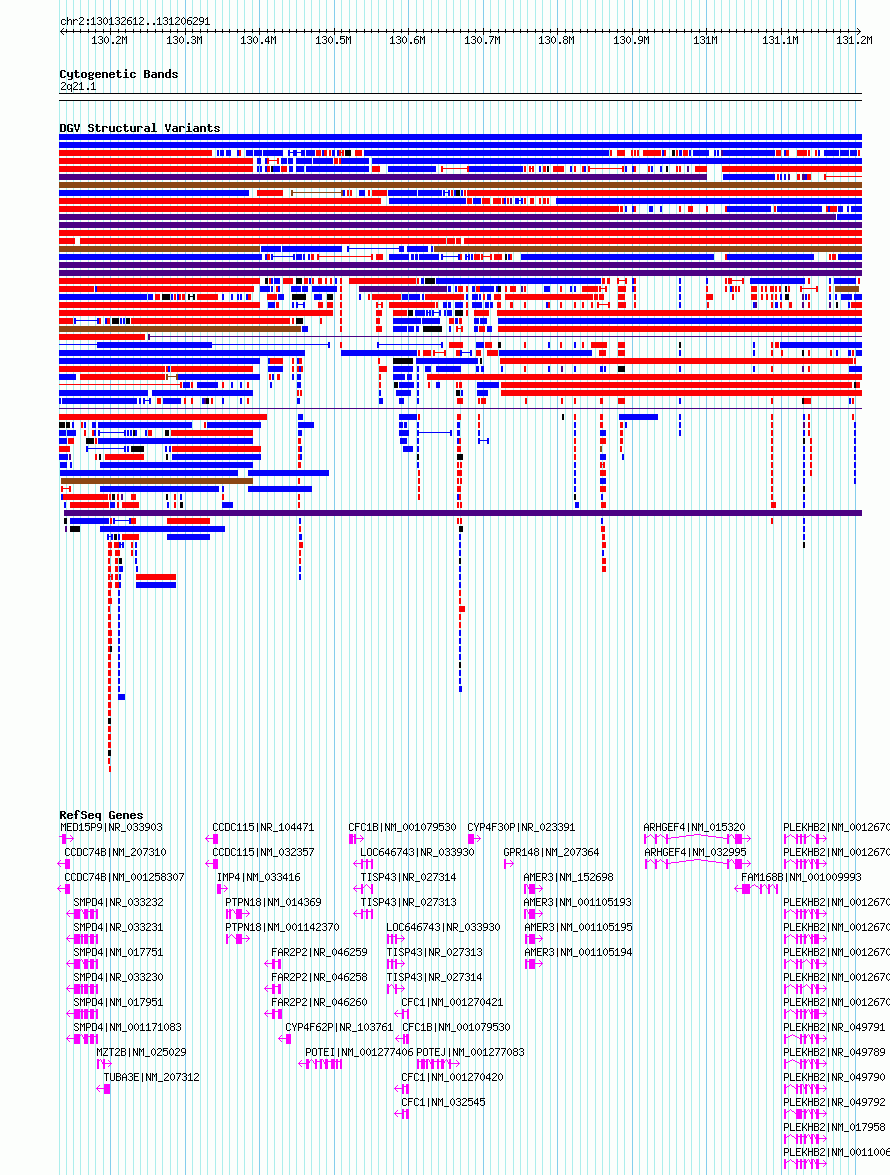Image resolution: width=890 pixels, height=1175 pixels.
Task: Select transcript CCDC74B|NM_001258307
Action: click(x=124, y=877)
